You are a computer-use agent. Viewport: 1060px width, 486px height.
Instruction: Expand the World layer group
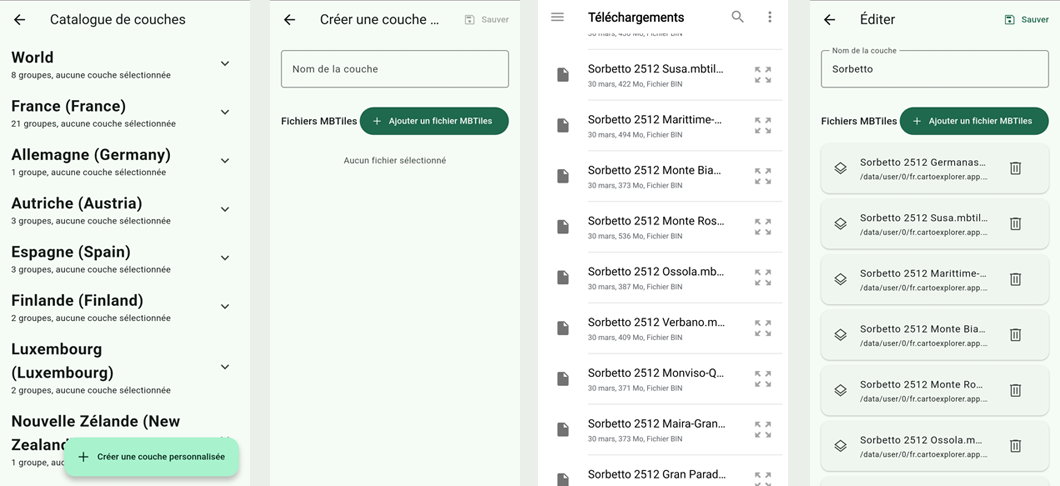225,64
